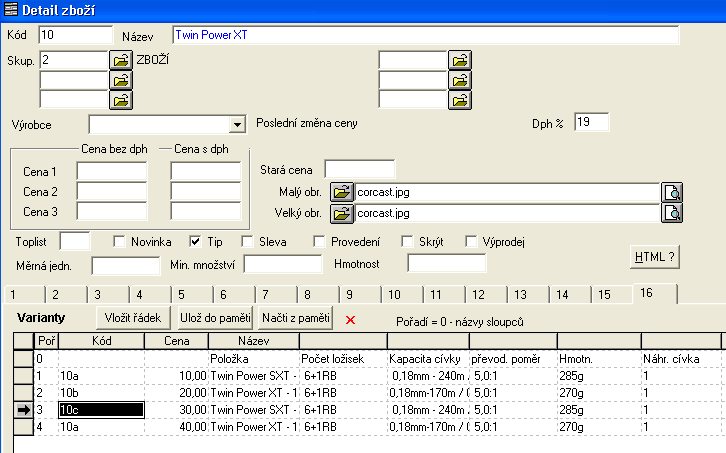Click the Malý obr. corcast.jpg field
This screenshot has height=453, width=726.
click(x=507, y=192)
